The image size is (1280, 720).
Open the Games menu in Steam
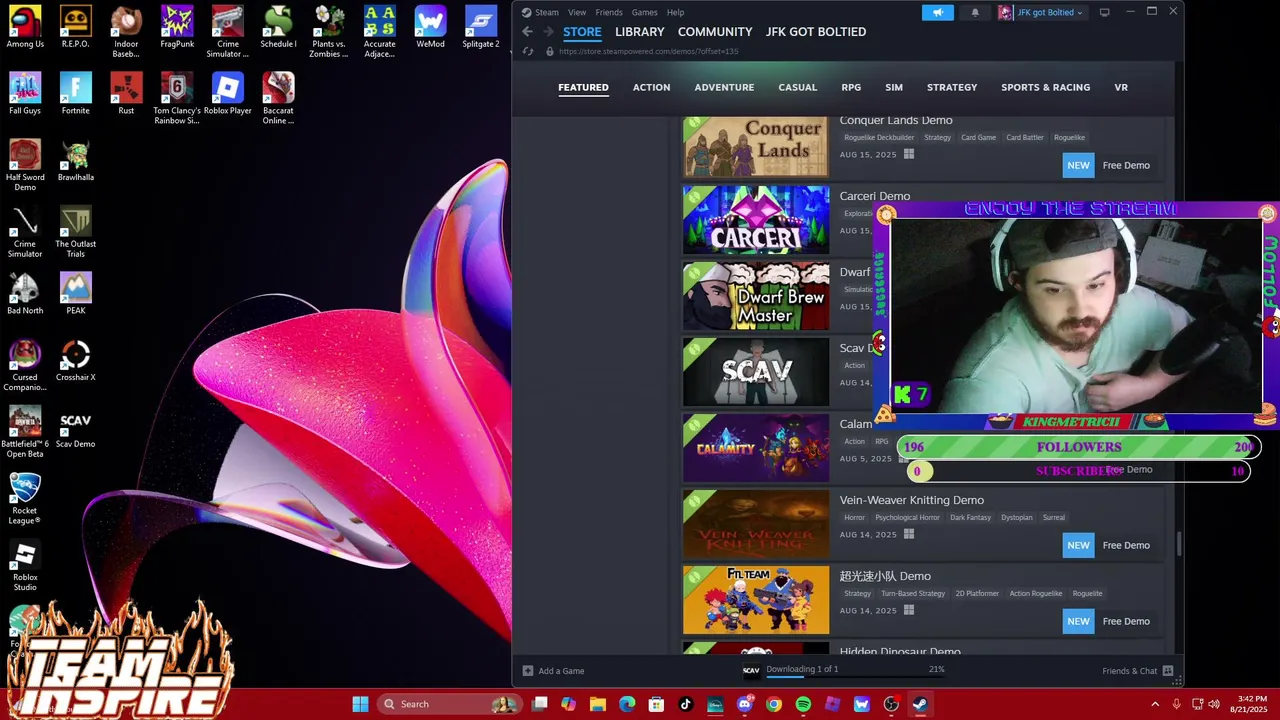click(x=644, y=12)
